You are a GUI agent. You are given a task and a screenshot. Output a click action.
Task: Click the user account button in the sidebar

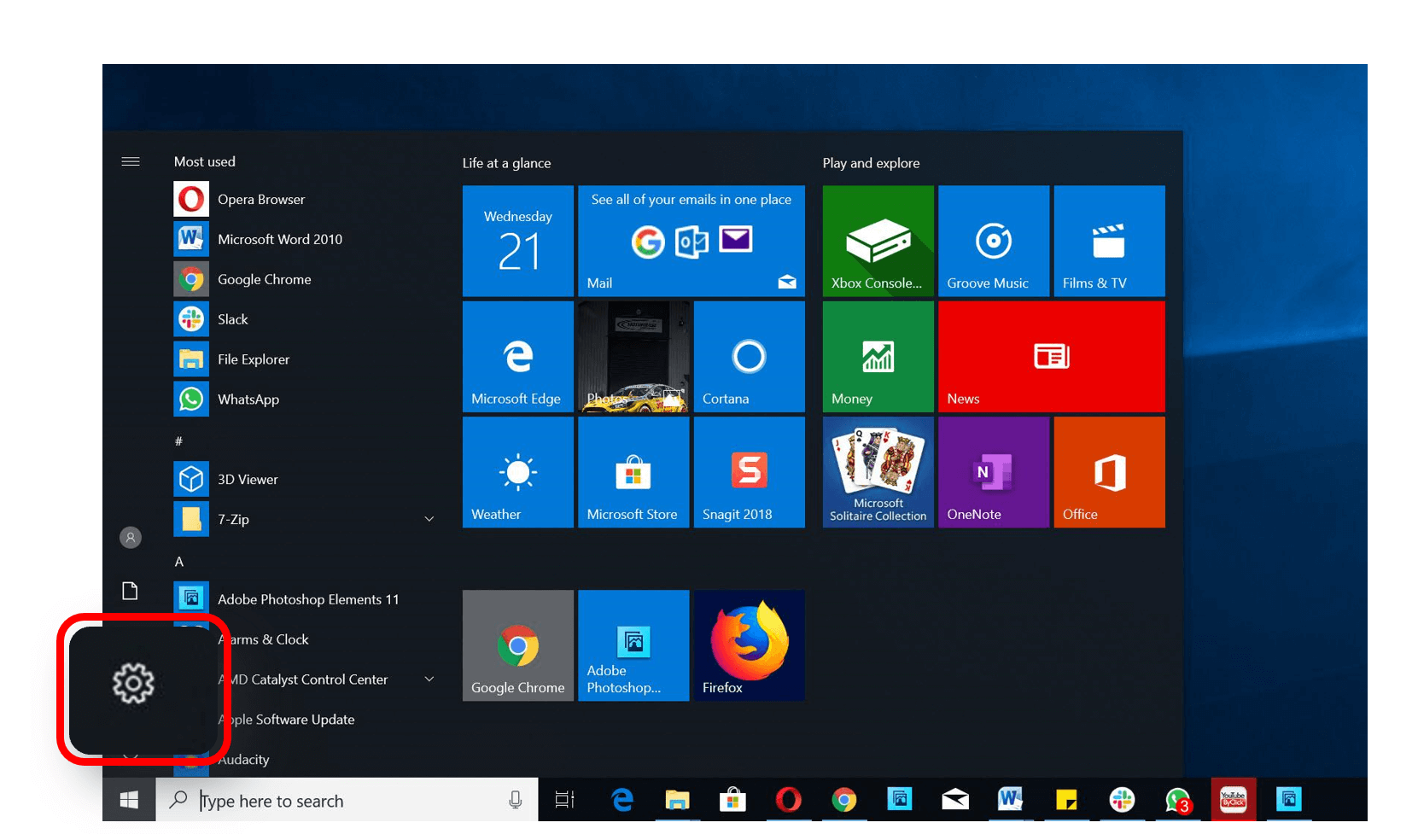click(130, 537)
